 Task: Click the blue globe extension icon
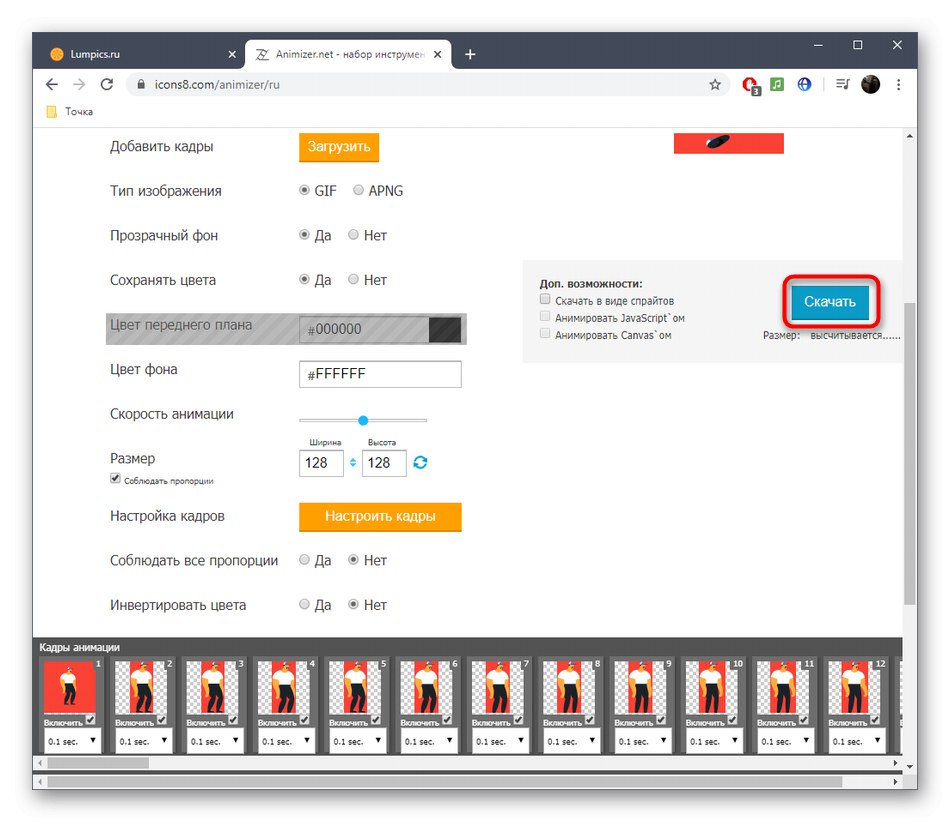pos(804,84)
